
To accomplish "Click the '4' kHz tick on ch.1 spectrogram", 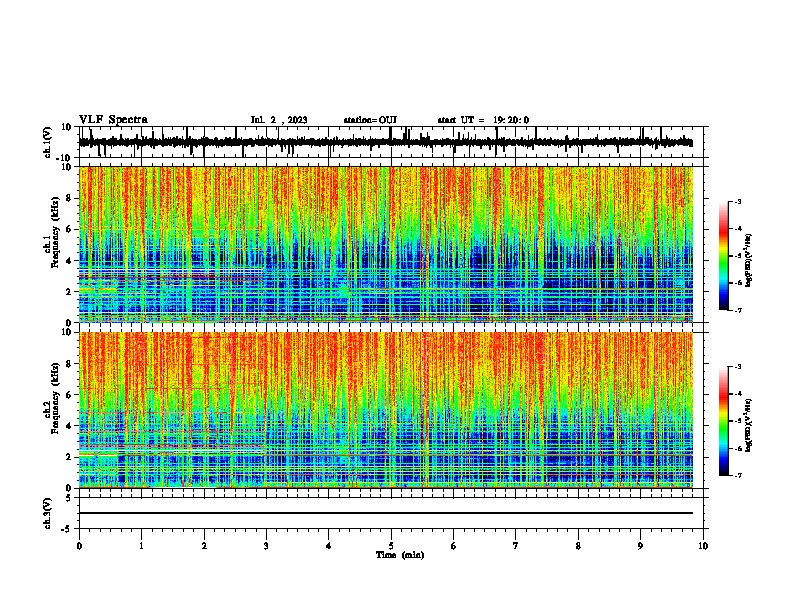I will (70, 261).
